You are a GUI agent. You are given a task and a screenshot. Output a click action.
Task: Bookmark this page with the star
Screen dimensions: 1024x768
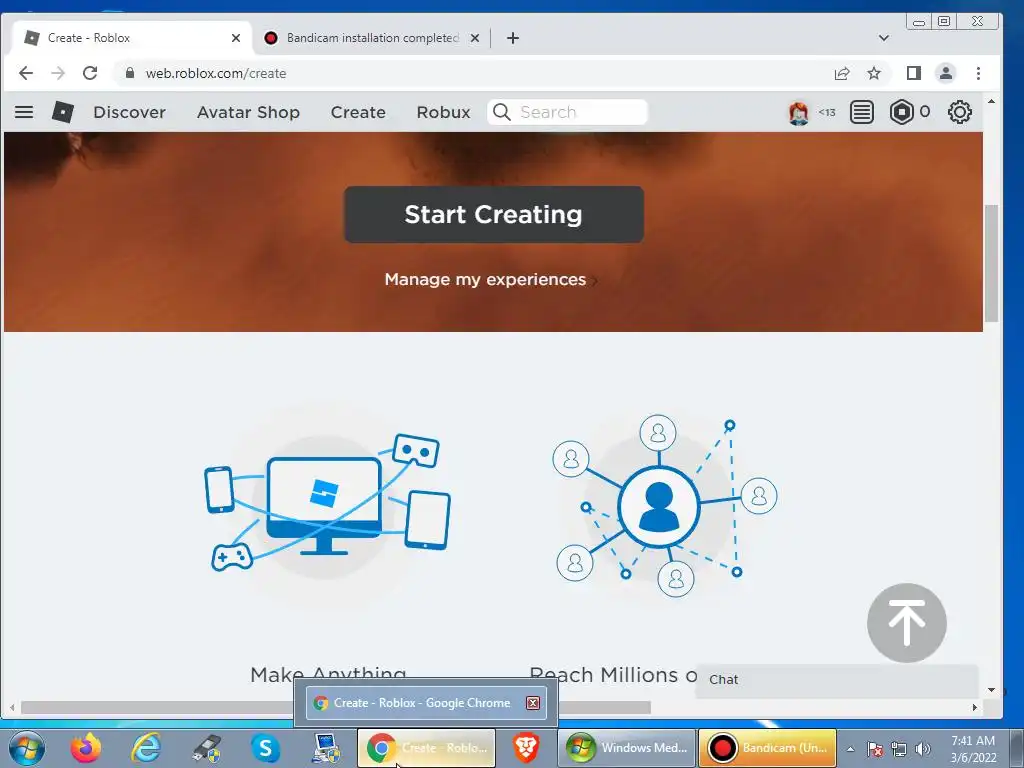click(x=874, y=73)
